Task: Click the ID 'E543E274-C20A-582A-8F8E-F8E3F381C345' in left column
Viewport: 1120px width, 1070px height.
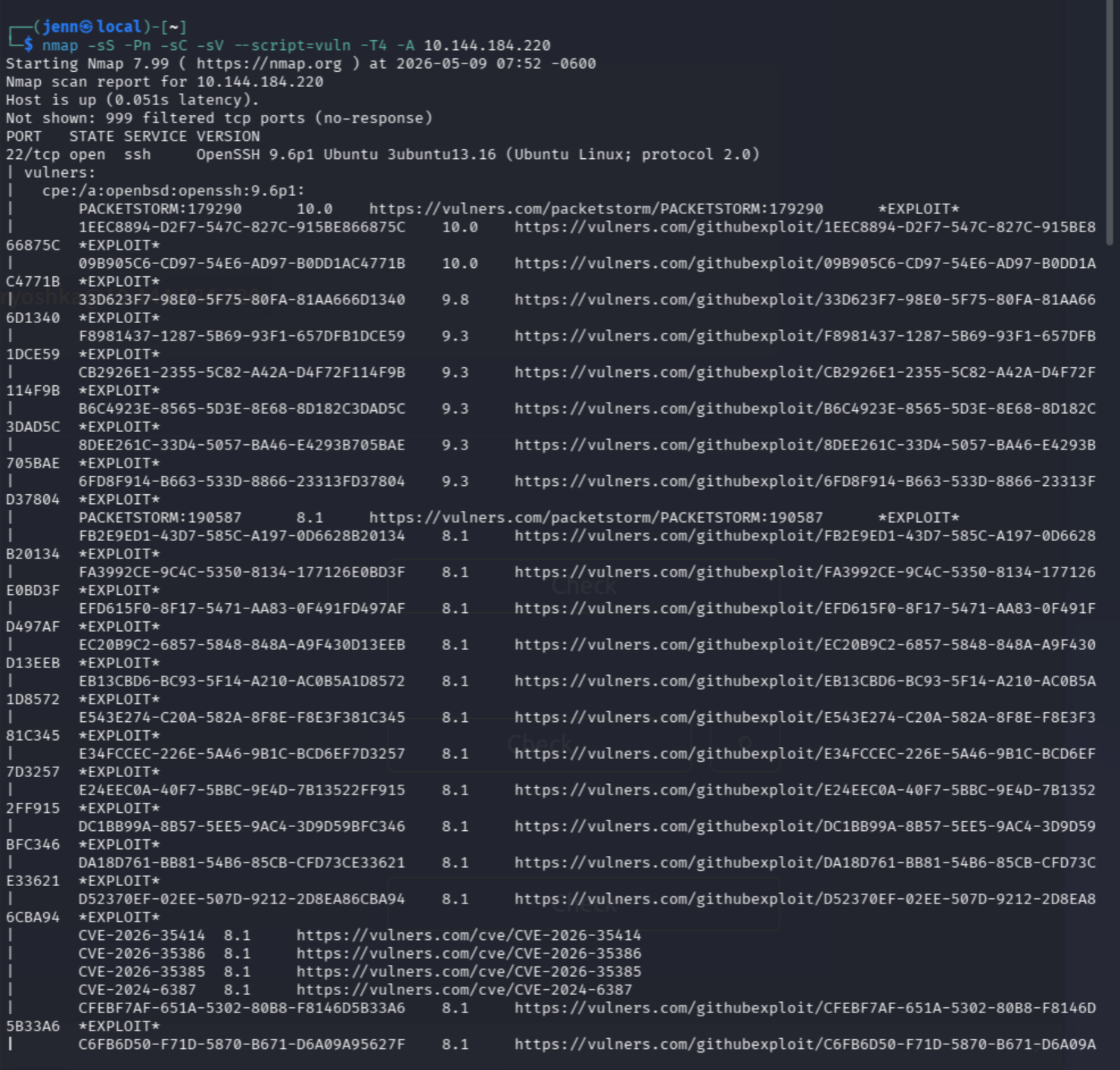Action: [x=242, y=717]
